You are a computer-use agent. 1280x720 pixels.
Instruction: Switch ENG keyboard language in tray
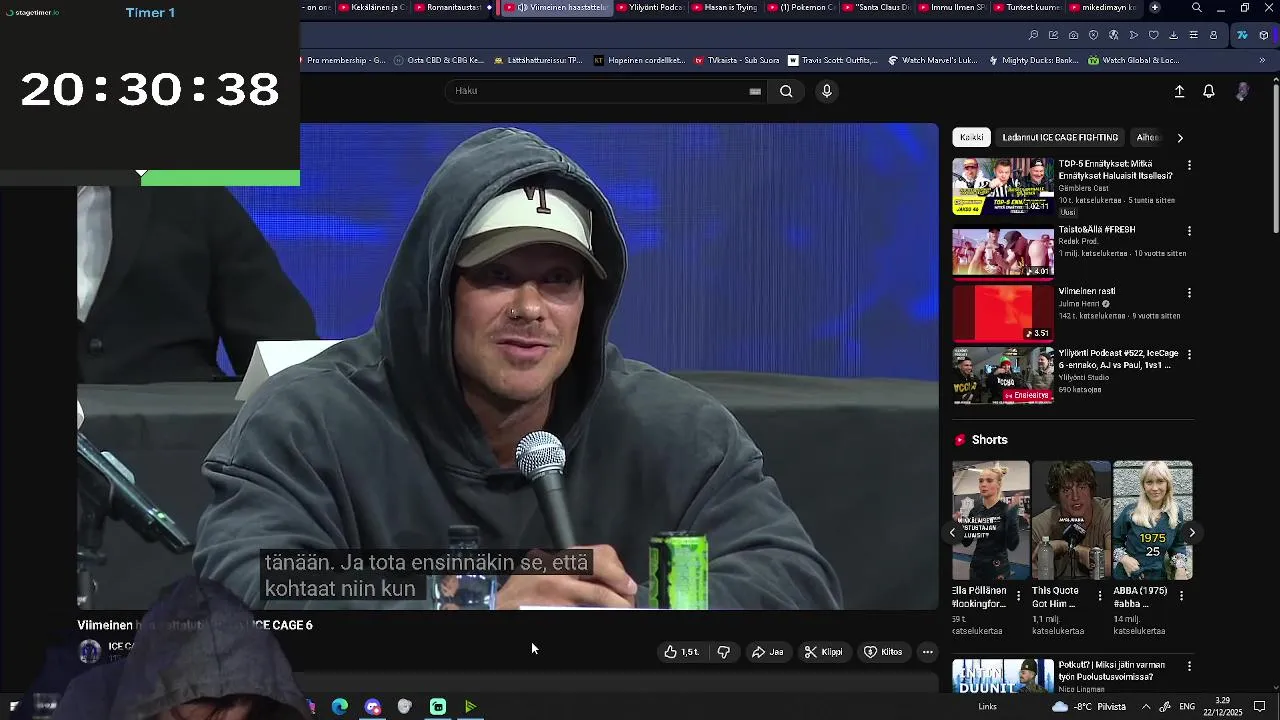tap(1187, 707)
